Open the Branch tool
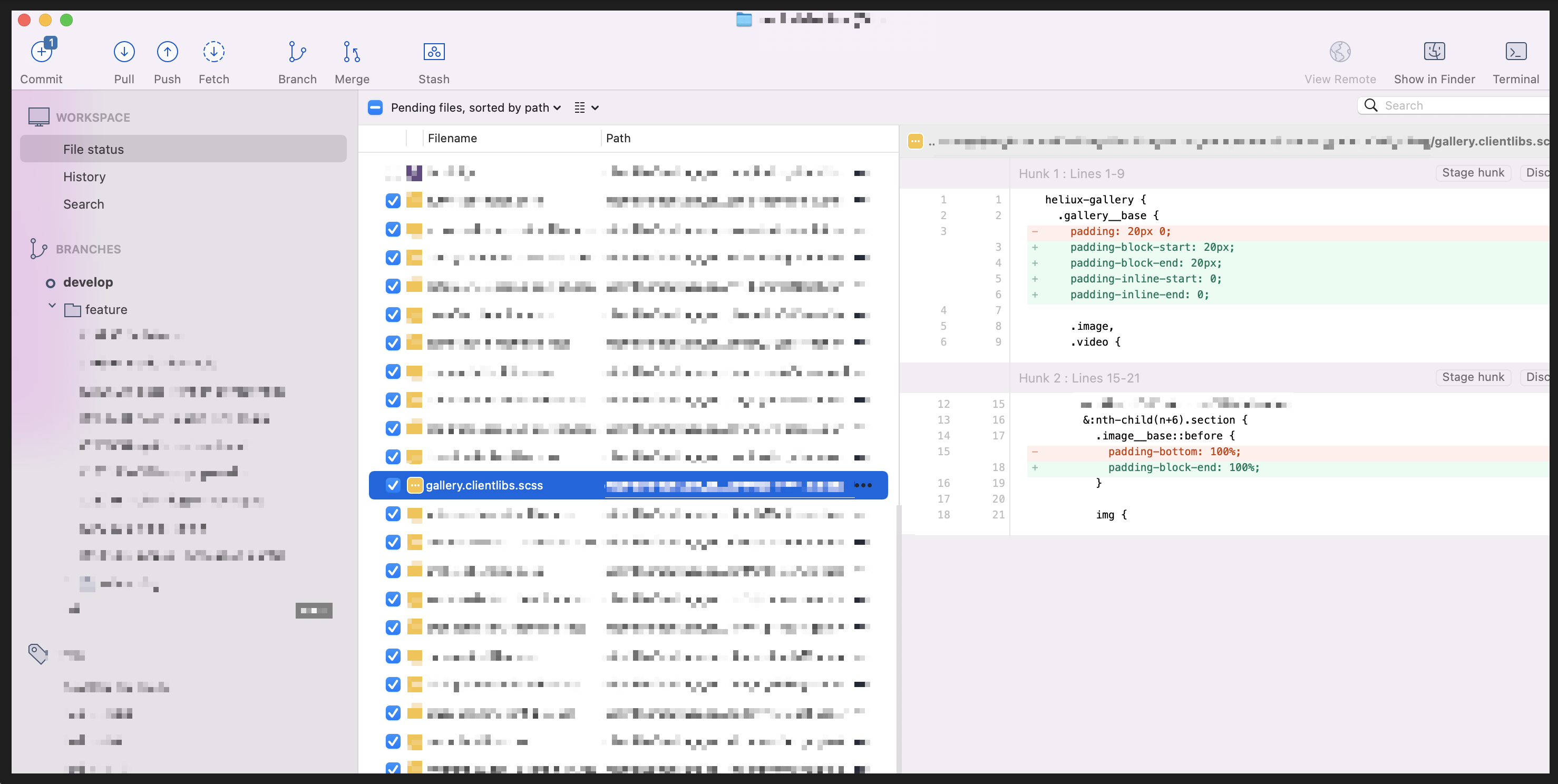 [x=297, y=52]
